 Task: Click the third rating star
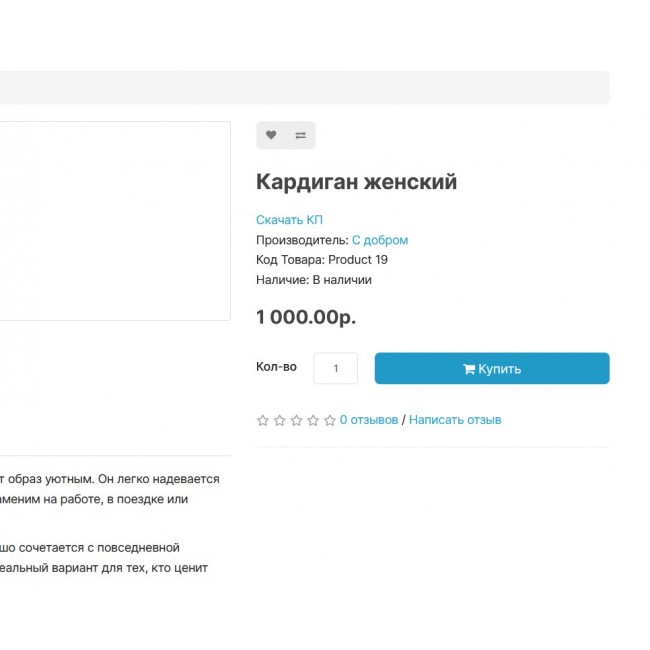296,421
